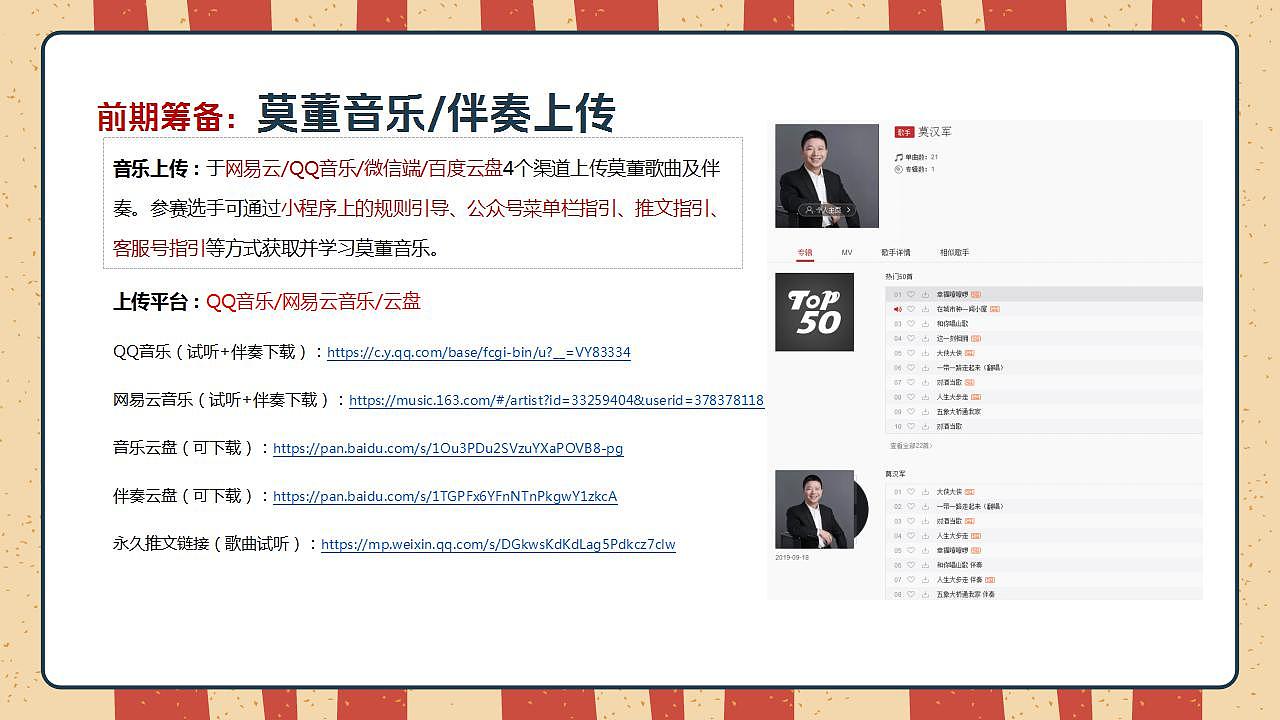1280x720 pixels.
Task: Select 人生大步走 in Top 50 row 08
Action: click(x=953, y=397)
